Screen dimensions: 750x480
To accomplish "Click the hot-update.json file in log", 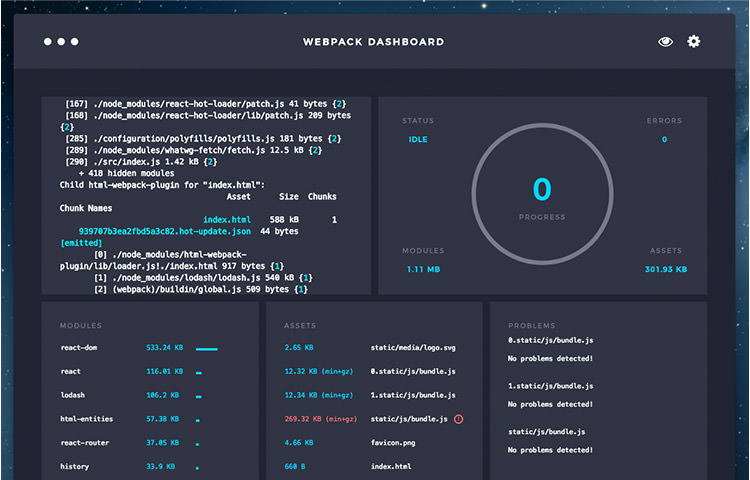I will pos(165,231).
